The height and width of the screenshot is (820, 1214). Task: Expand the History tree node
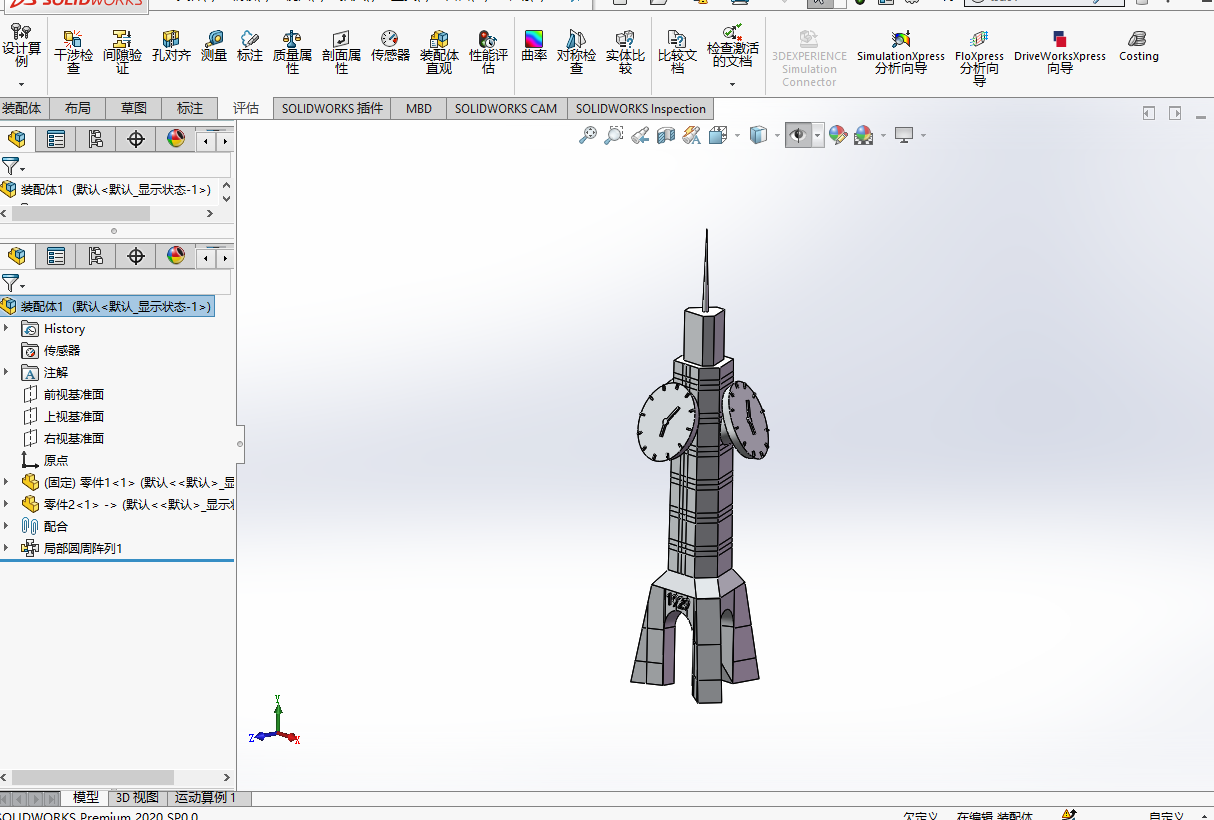tap(7, 328)
